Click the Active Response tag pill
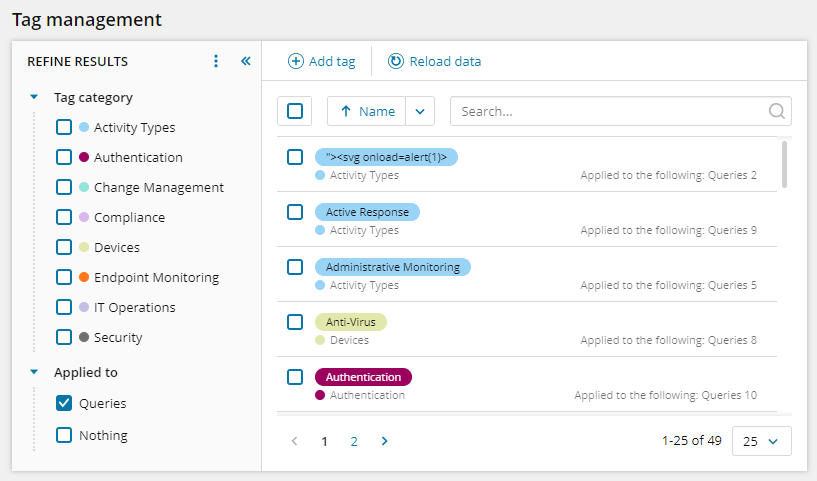 (367, 212)
